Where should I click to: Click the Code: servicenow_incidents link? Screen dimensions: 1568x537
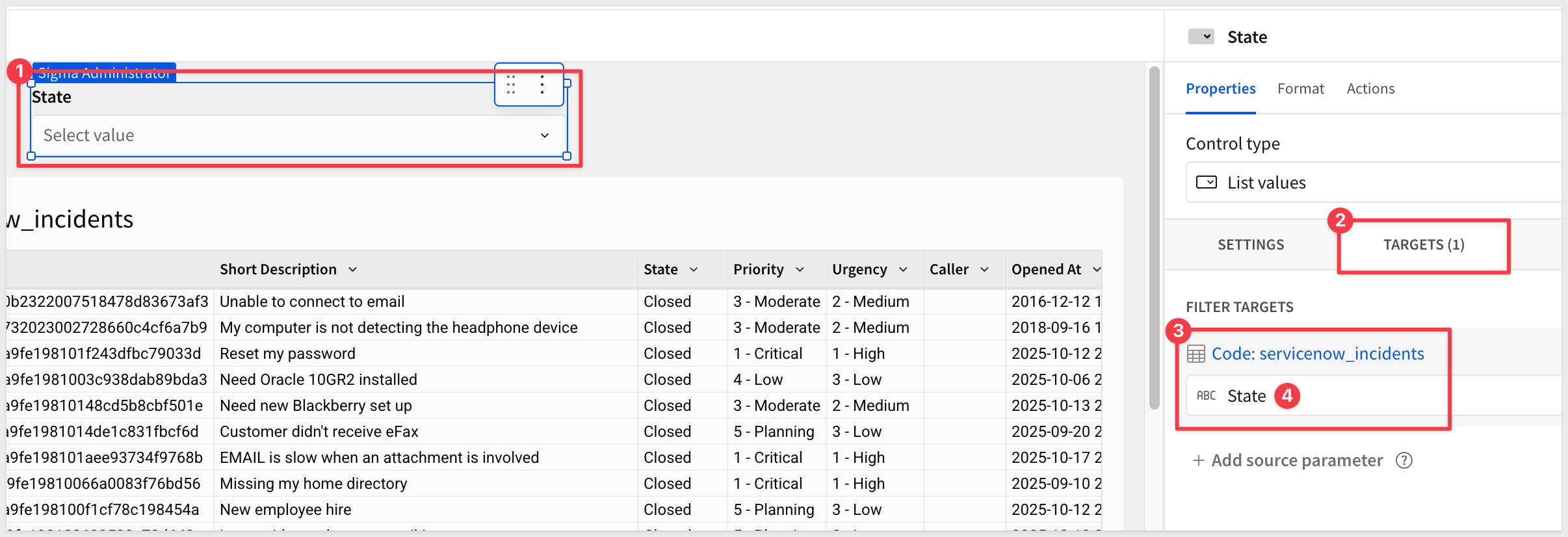pyautogui.click(x=1318, y=354)
